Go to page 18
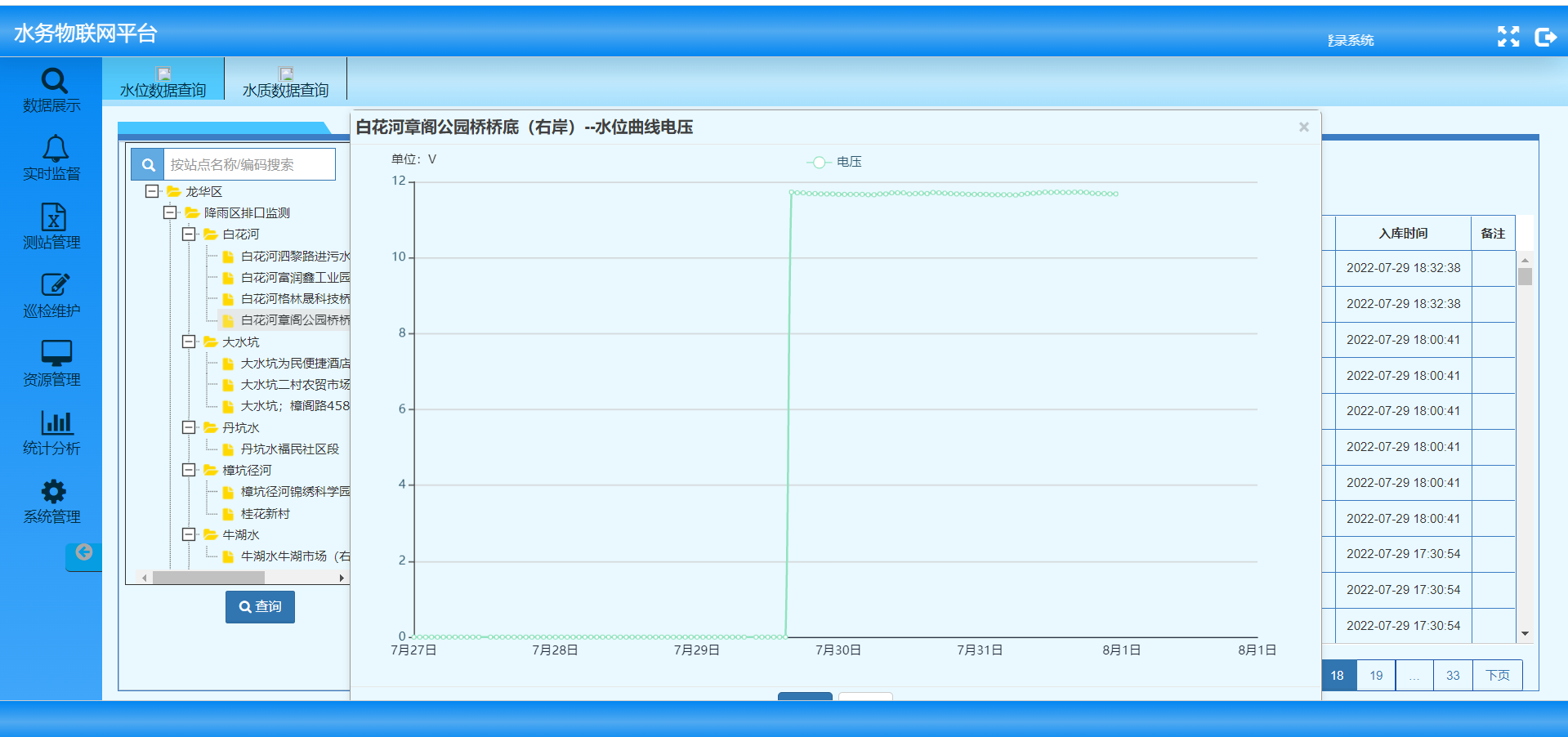The image size is (1568, 737). click(x=1338, y=675)
